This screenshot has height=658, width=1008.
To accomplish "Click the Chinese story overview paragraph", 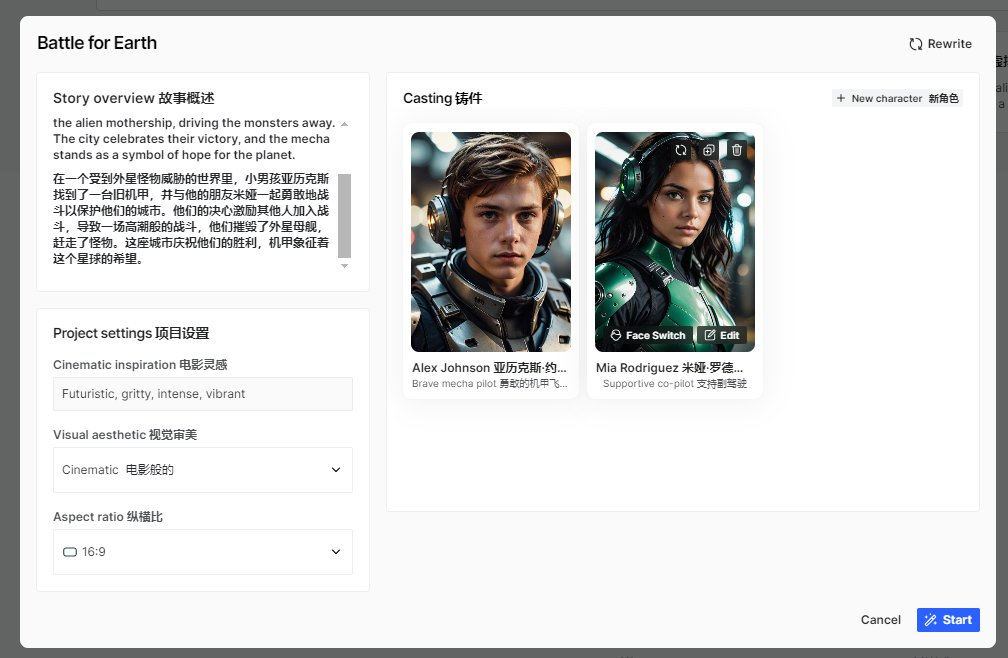I will tap(191, 218).
